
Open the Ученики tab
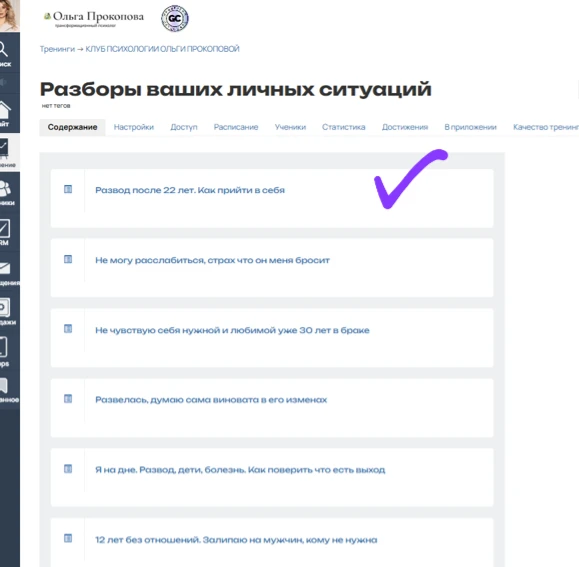(290, 127)
